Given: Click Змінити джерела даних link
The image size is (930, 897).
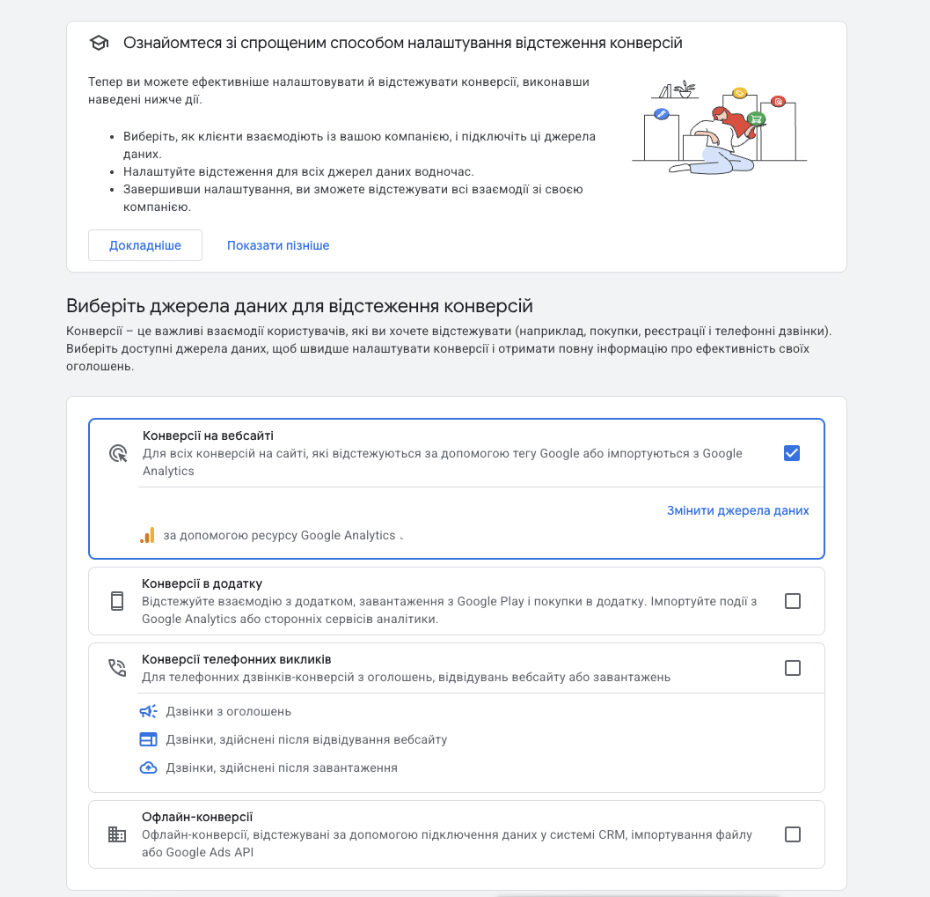Looking at the screenshot, I should point(738,510).
